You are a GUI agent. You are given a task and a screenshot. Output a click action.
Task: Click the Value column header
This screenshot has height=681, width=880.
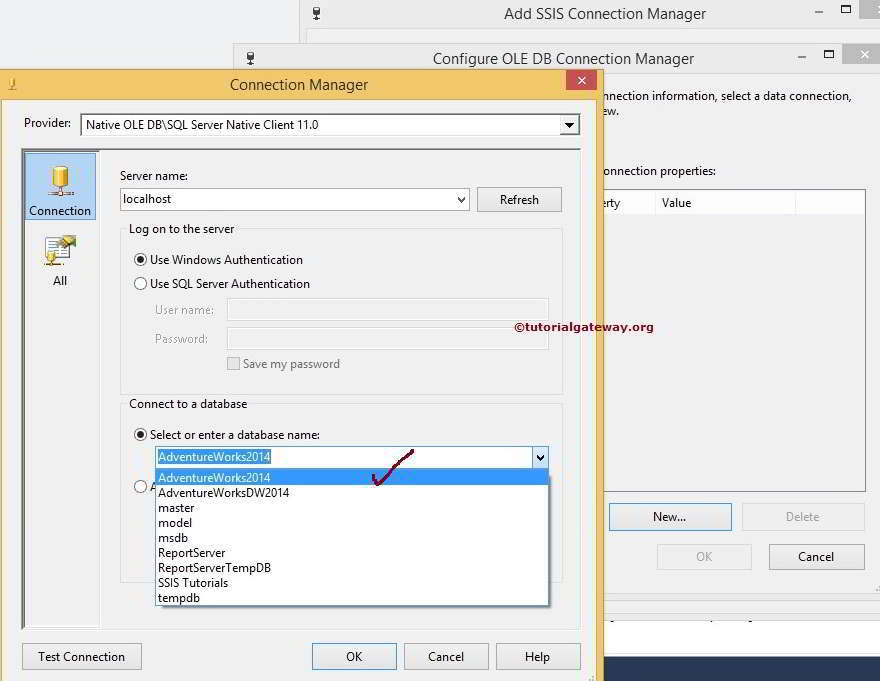pos(725,203)
